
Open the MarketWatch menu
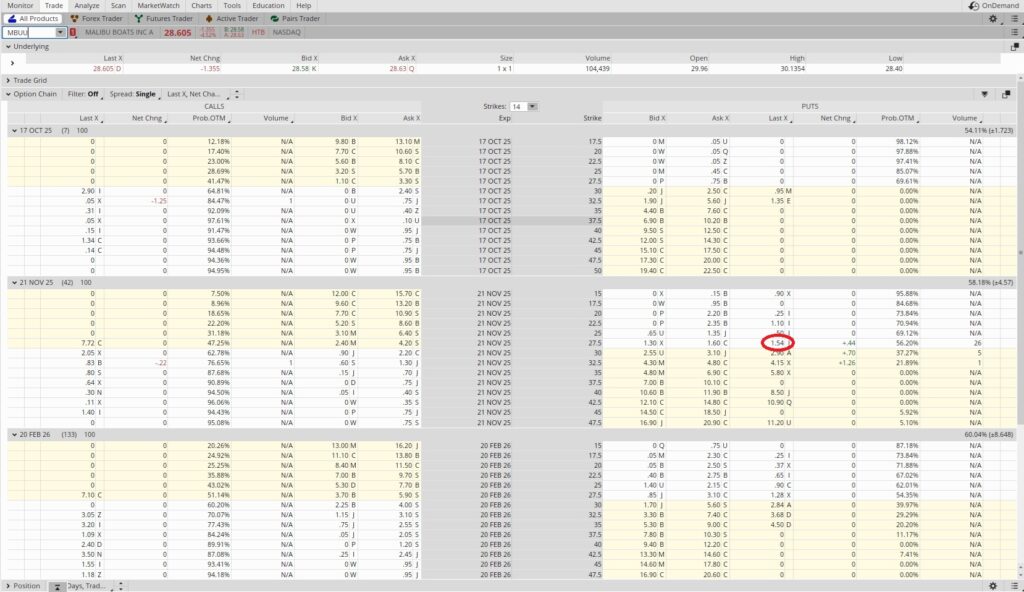click(158, 5)
